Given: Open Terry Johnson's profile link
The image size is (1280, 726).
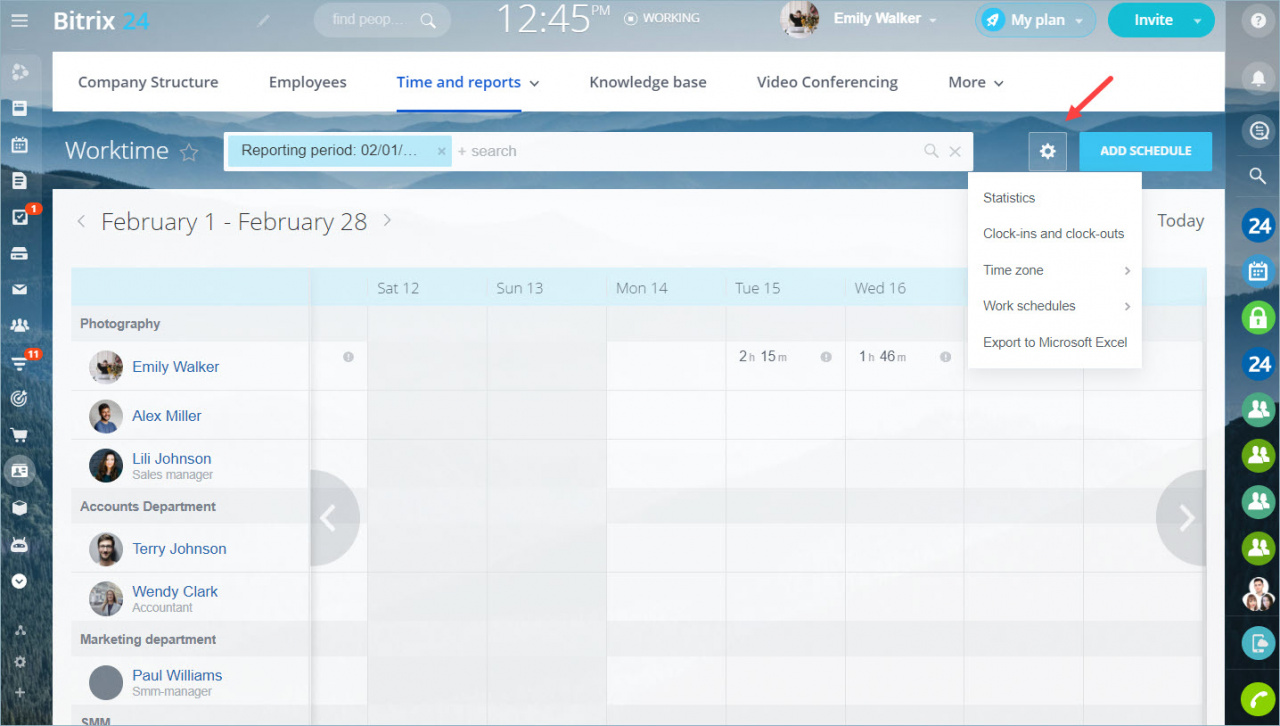Looking at the screenshot, I should (x=179, y=549).
